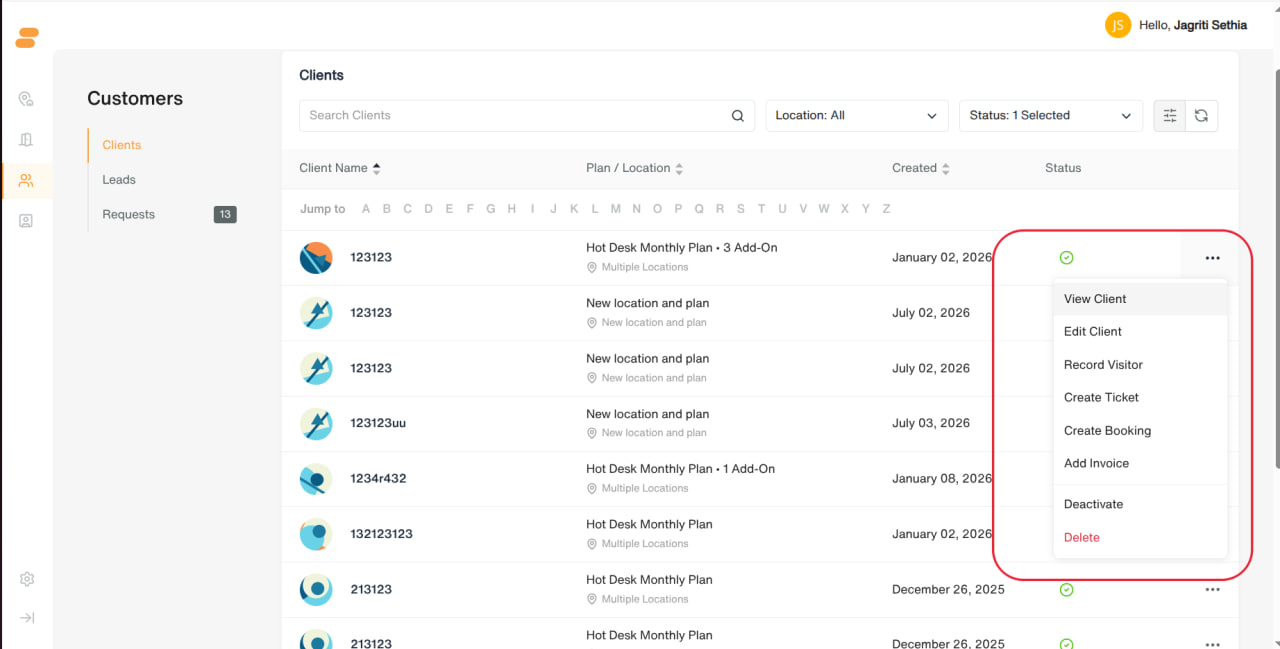
Task: Open the locations icon in the left sidebar
Action: point(27,99)
